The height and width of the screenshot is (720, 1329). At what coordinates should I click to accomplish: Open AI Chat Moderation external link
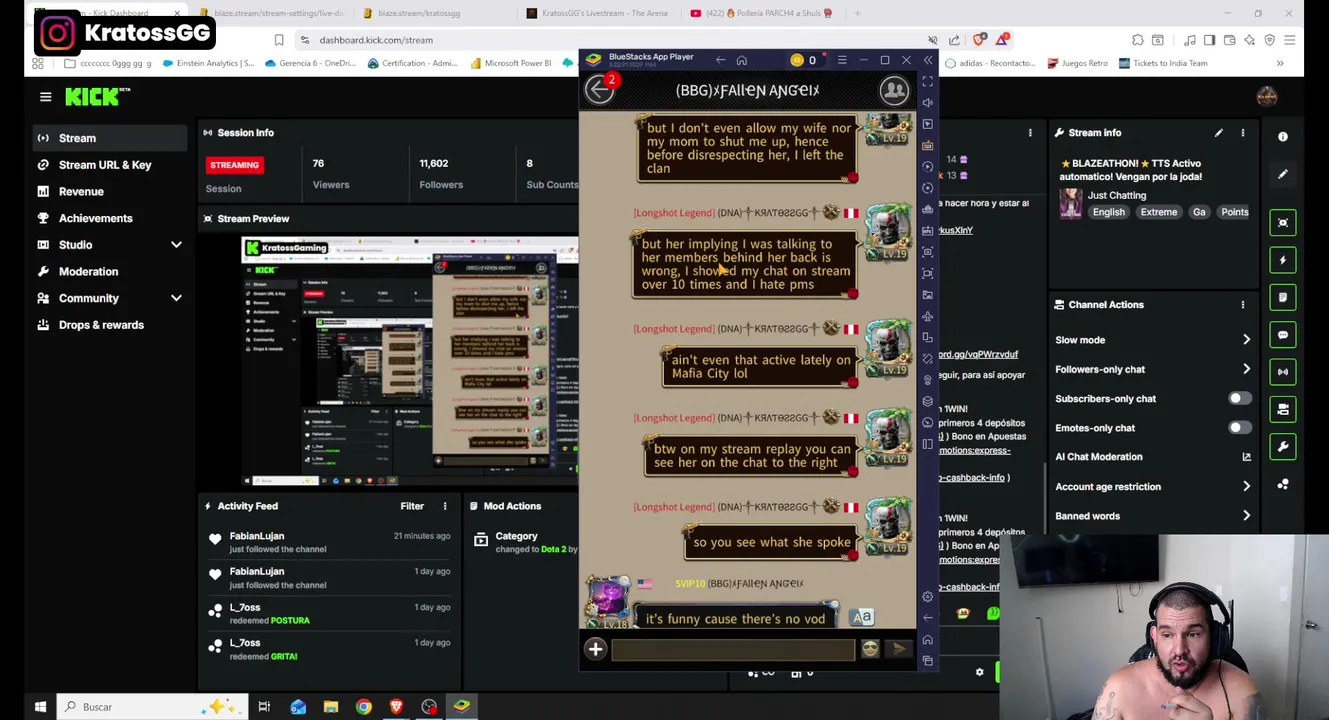[1246, 457]
